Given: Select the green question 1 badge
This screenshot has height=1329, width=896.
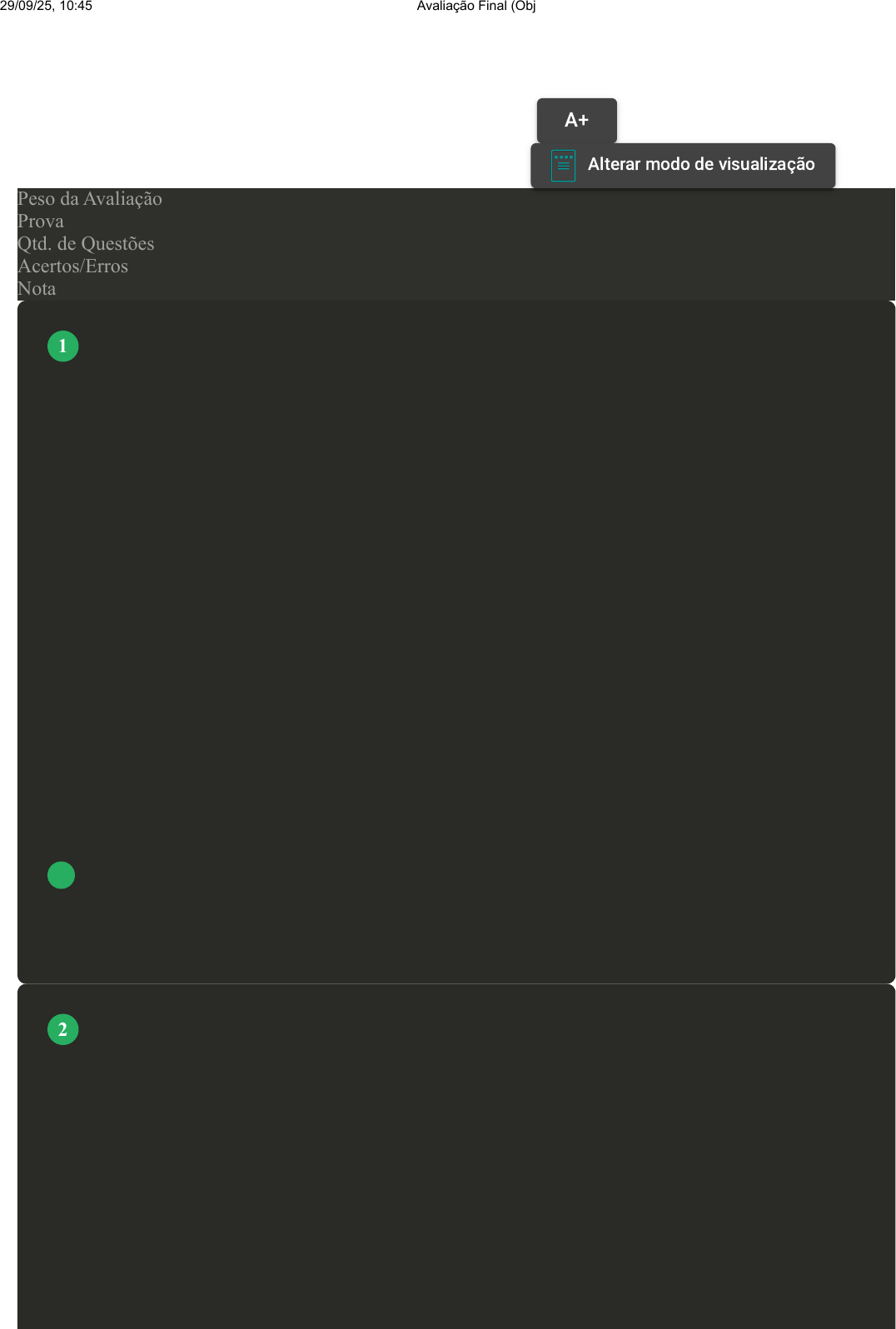Looking at the screenshot, I should (x=63, y=346).
